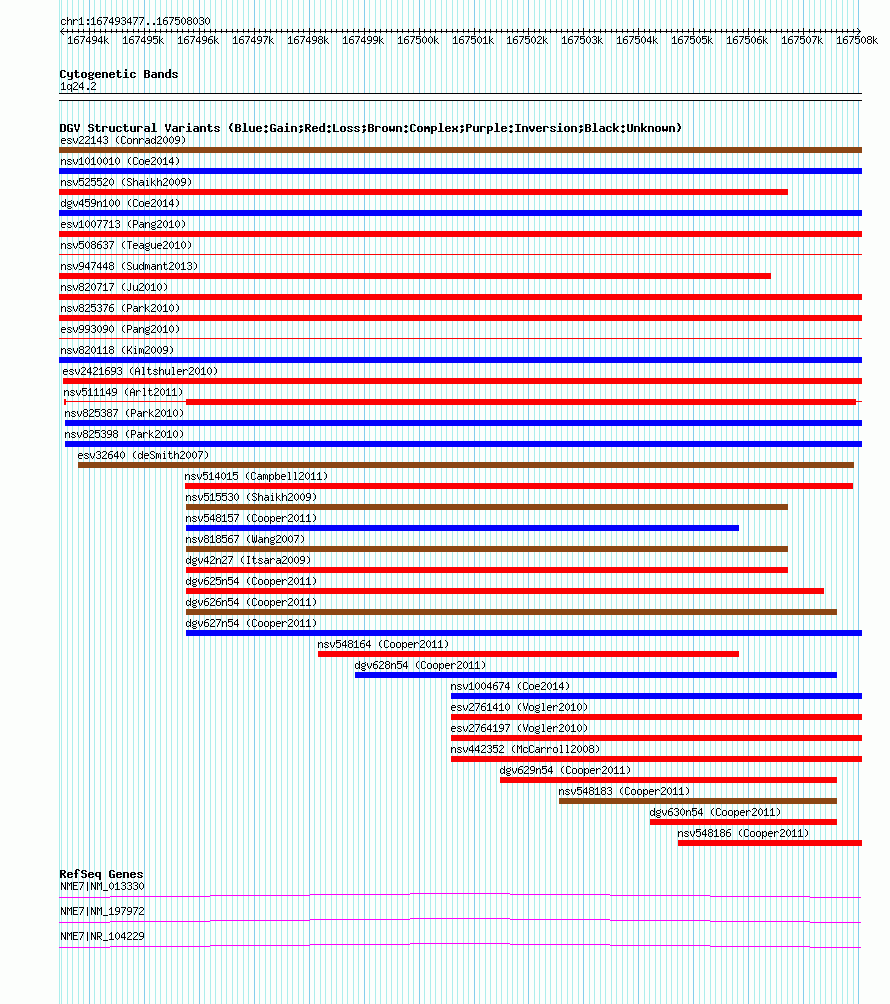890x1004 pixels.
Task: Click the DGV Structural Variants track heading
Action: pos(371,128)
